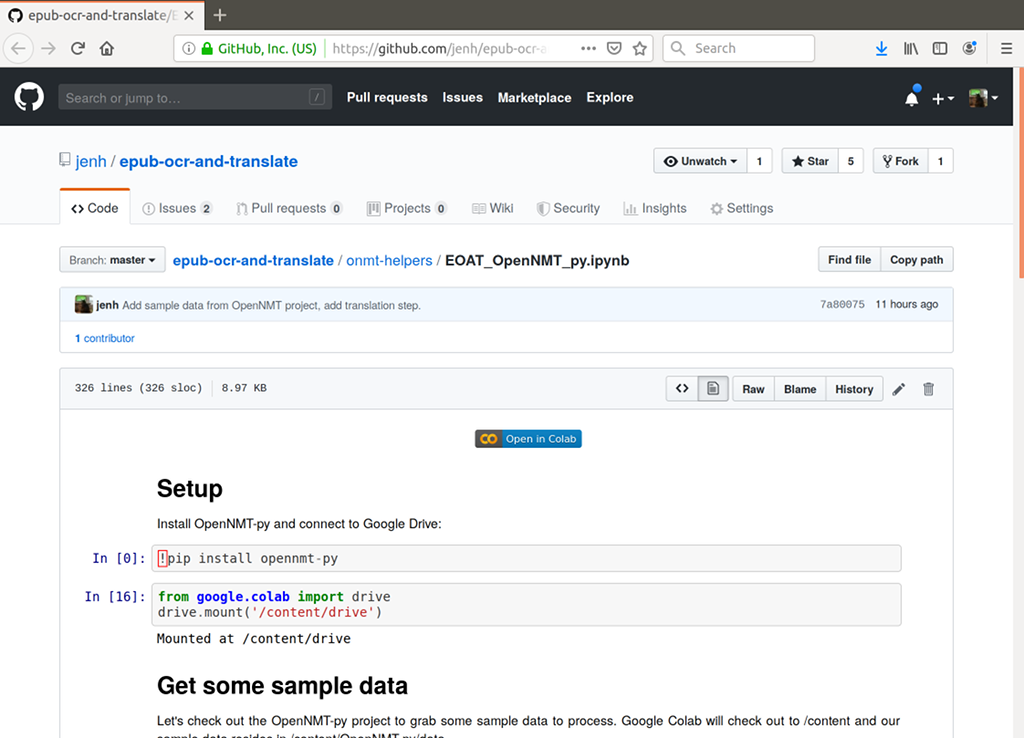Switch to the Issues tab
1024x738 pixels.
[x=177, y=208]
